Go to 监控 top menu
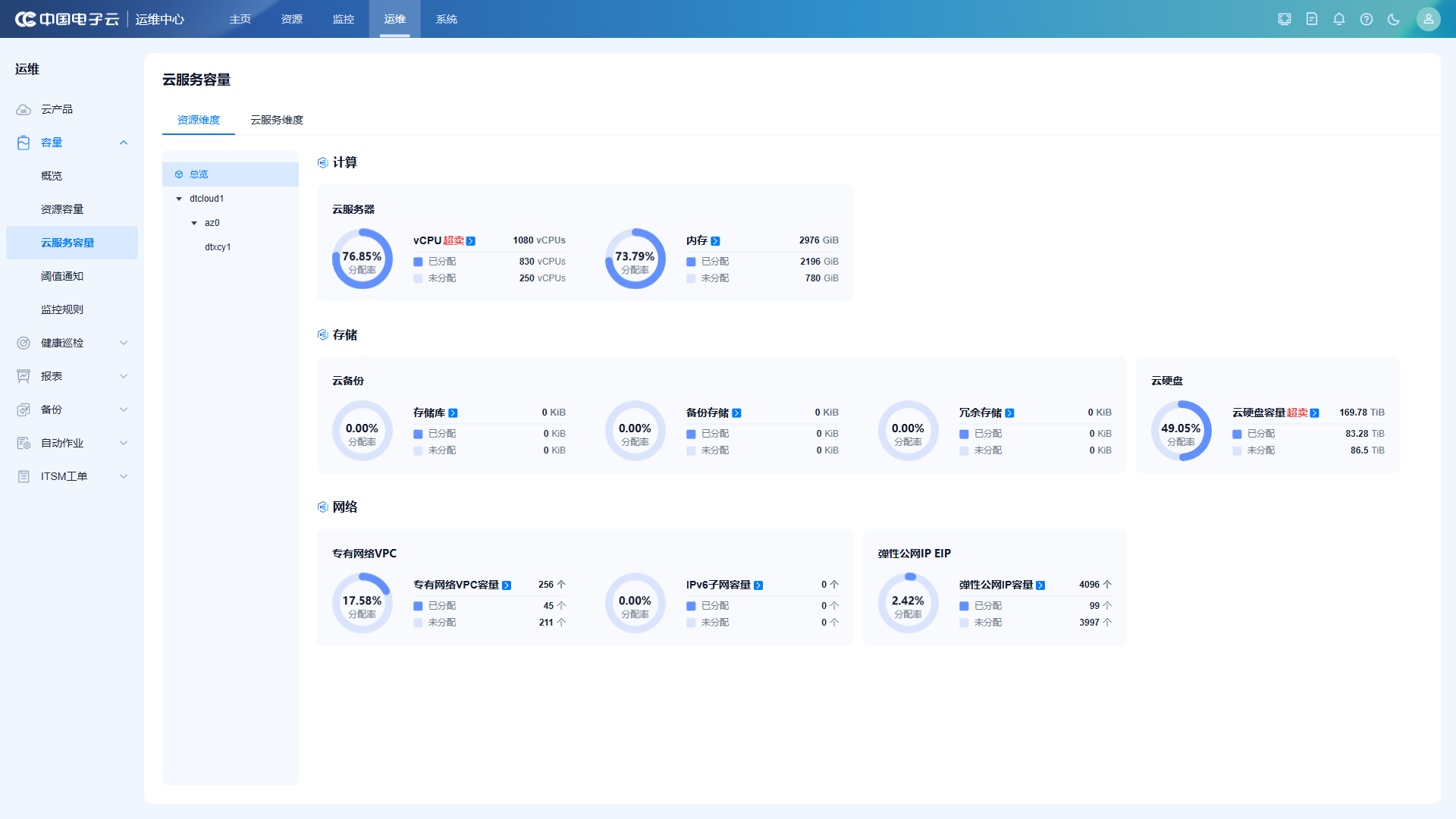 pyautogui.click(x=344, y=19)
